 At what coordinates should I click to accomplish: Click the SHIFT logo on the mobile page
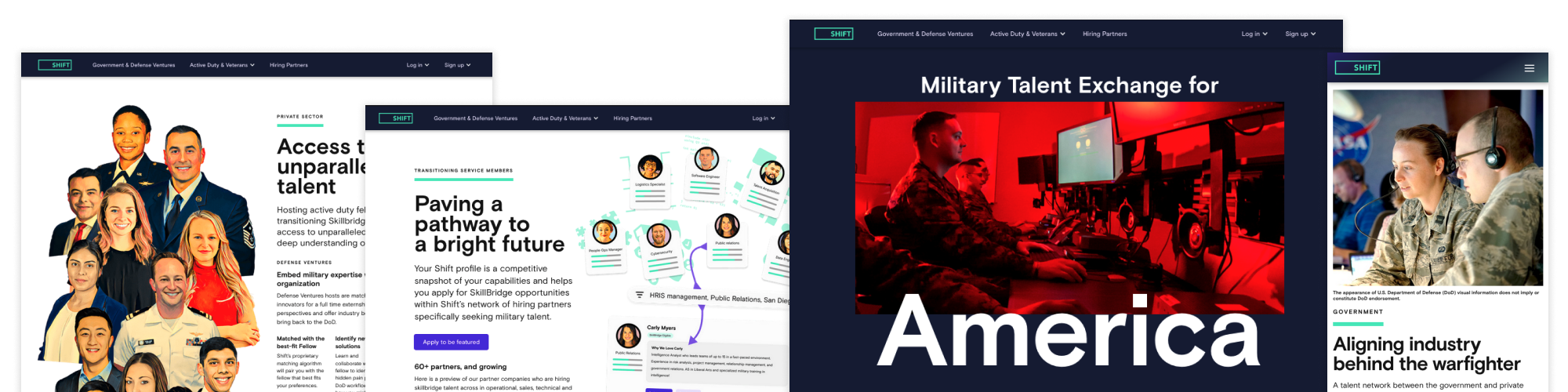tap(1357, 67)
